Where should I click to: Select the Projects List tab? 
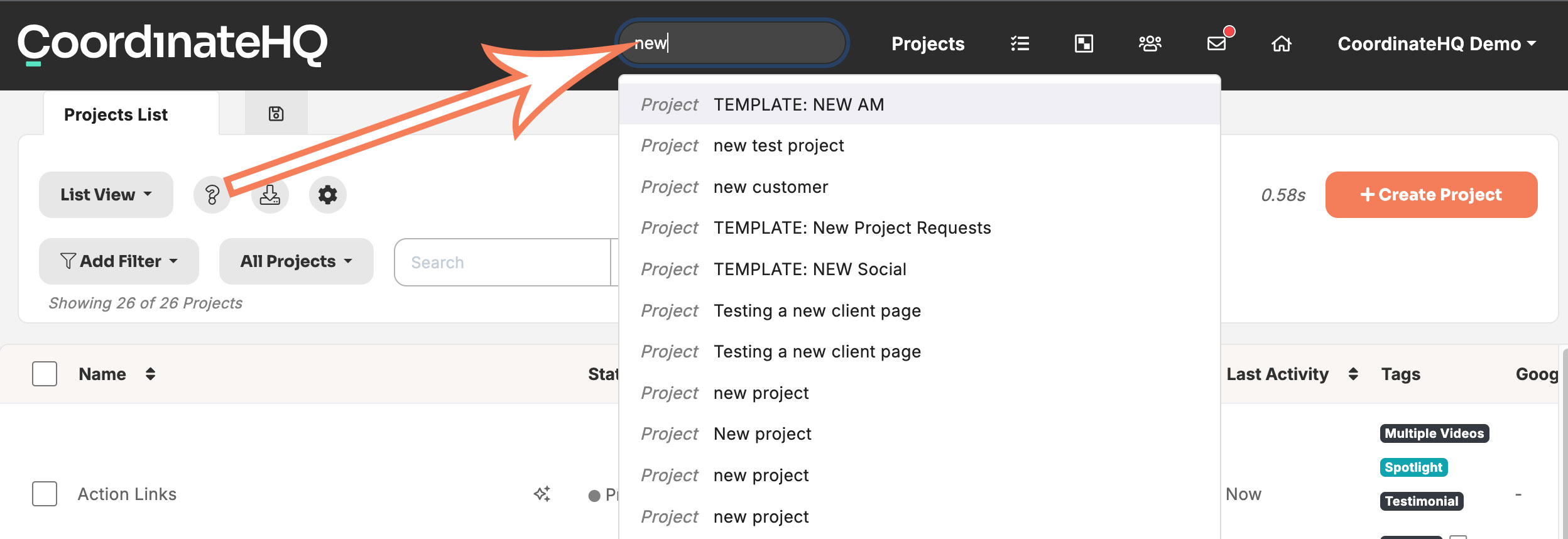pyautogui.click(x=131, y=114)
